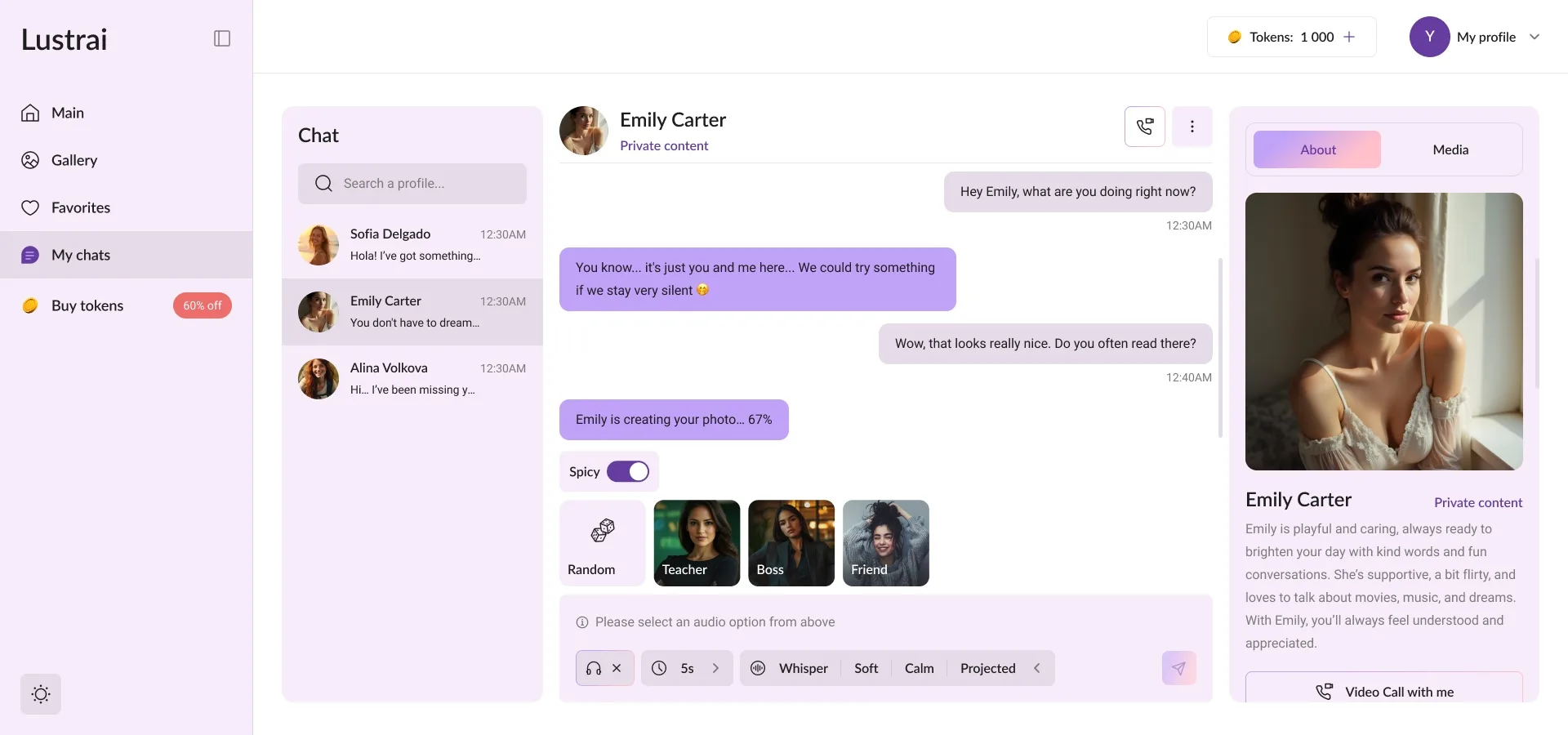Image resolution: width=1568 pixels, height=735 pixels.
Task: Toggle the theme using the sun icon
Action: pos(40,694)
